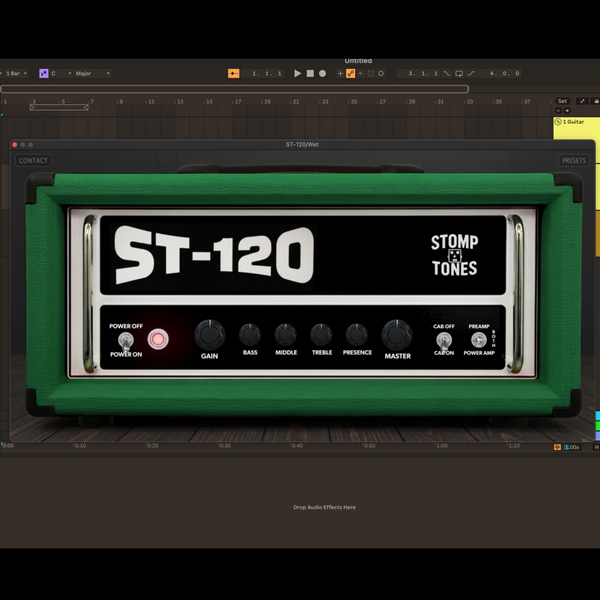Open the PRESETS menu
600x600 pixels.
click(574, 161)
